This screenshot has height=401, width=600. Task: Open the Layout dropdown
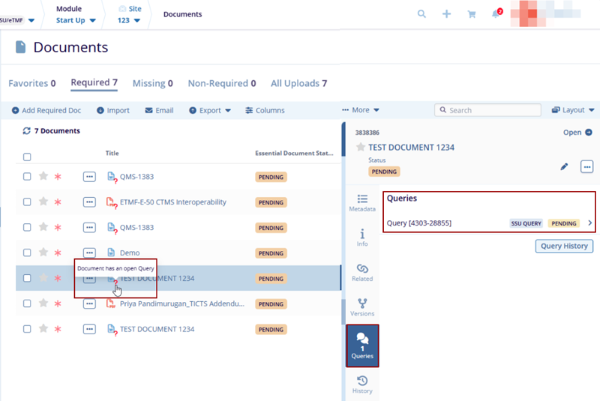pyautogui.click(x=573, y=110)
